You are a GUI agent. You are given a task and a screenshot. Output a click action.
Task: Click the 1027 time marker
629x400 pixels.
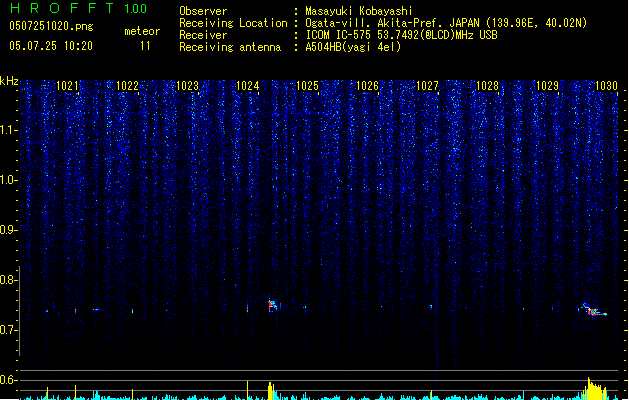click(x=428, y=86)
